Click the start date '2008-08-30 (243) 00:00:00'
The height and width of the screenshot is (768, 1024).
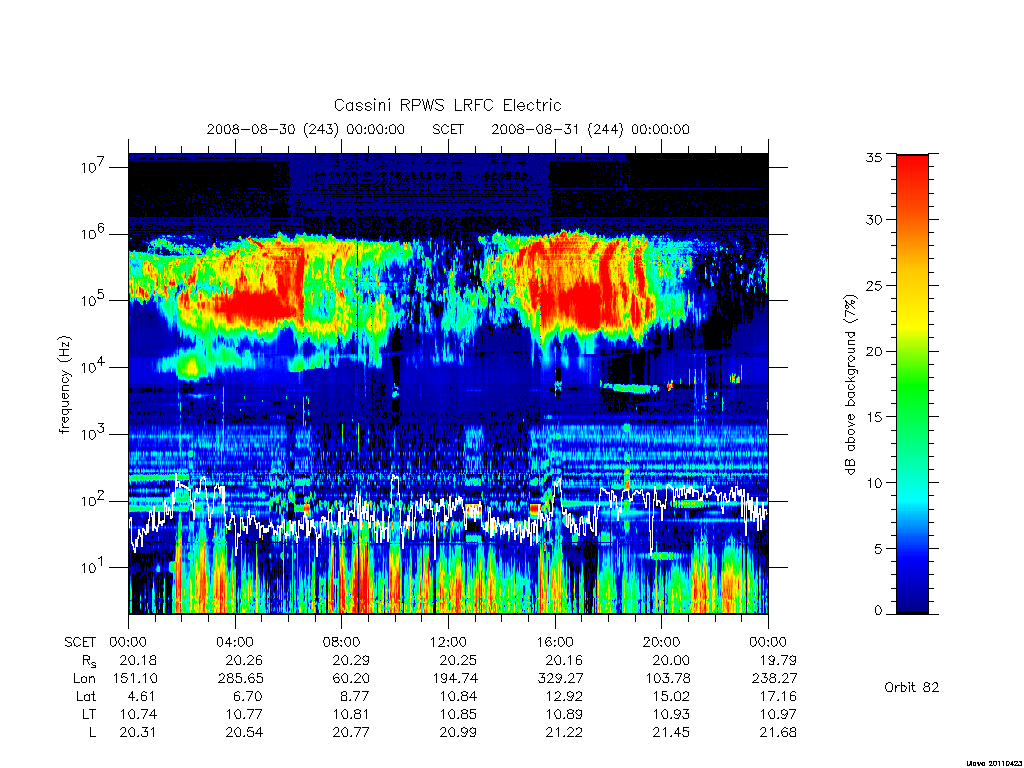tap(306, 129)
